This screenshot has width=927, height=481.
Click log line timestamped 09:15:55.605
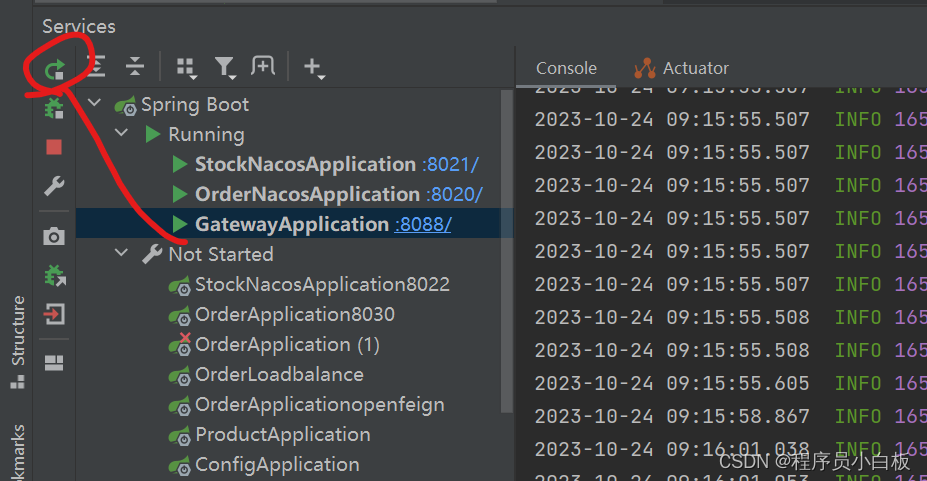point(731,384)
